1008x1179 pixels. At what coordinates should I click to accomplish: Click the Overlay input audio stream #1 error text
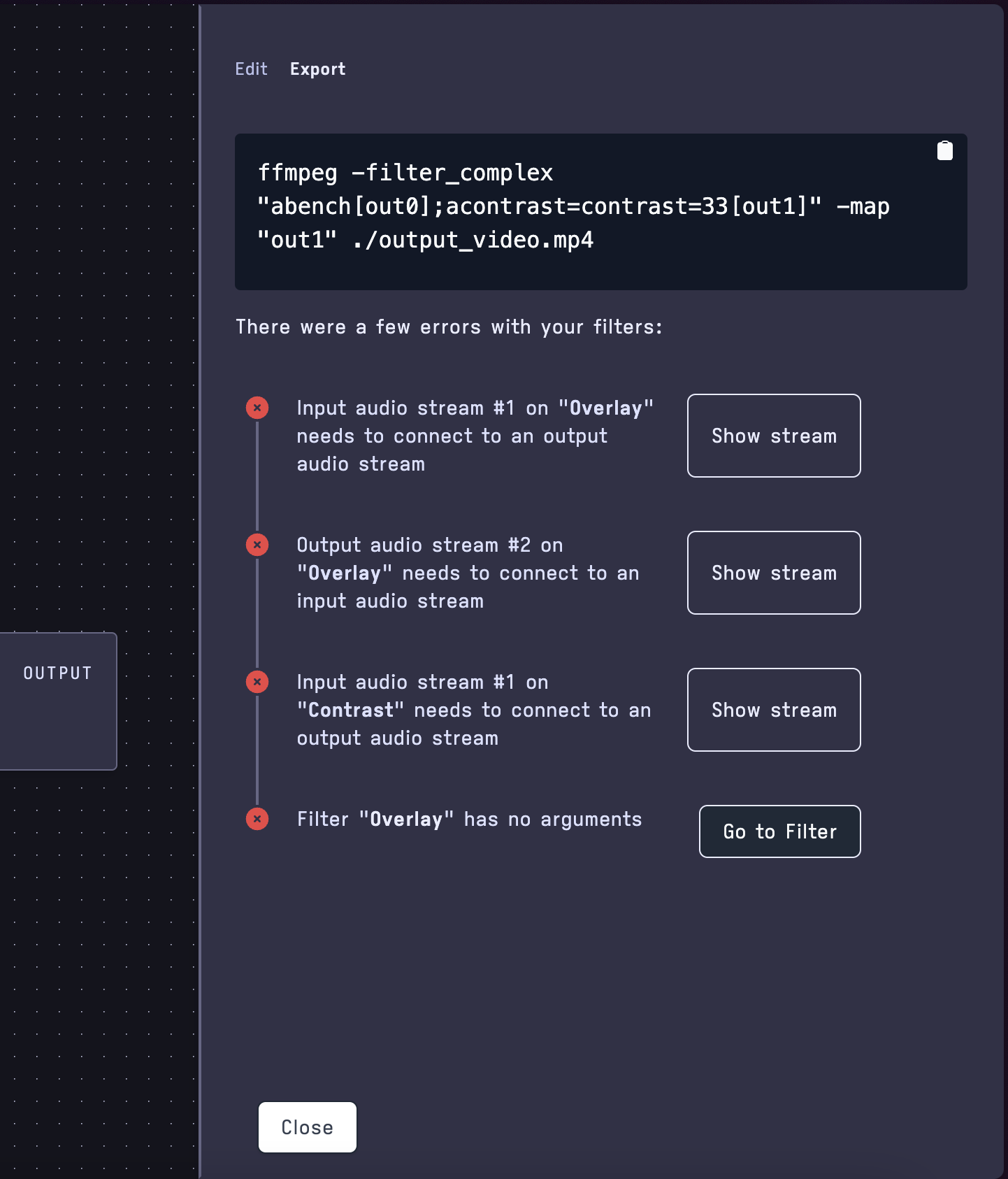coord(474,436)
